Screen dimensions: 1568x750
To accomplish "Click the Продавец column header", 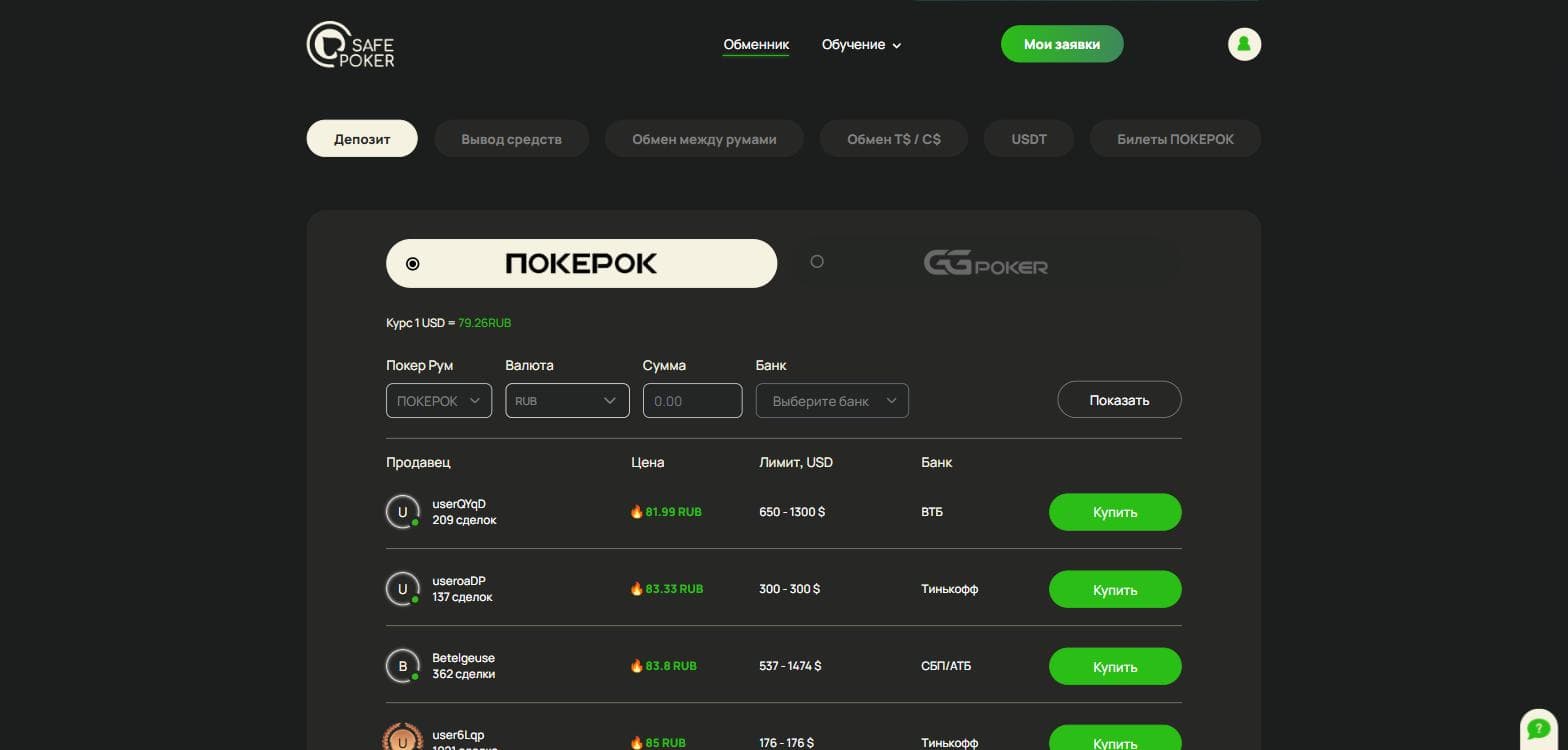I will [x=418, y=462].
